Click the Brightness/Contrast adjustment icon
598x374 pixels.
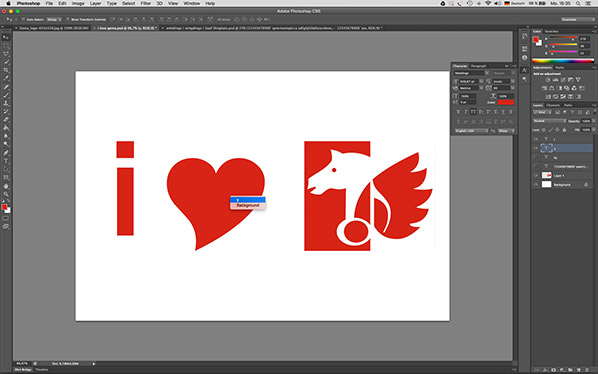[548, 80]
